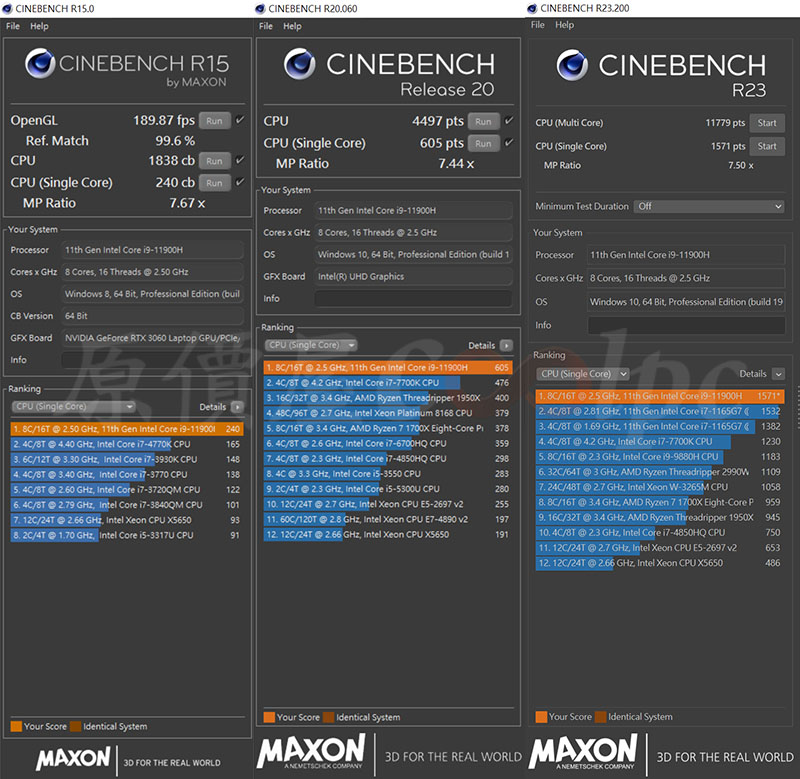Toggle the CPU test checkbox in R20
The image size is (800, 779).
coord(509,121)
